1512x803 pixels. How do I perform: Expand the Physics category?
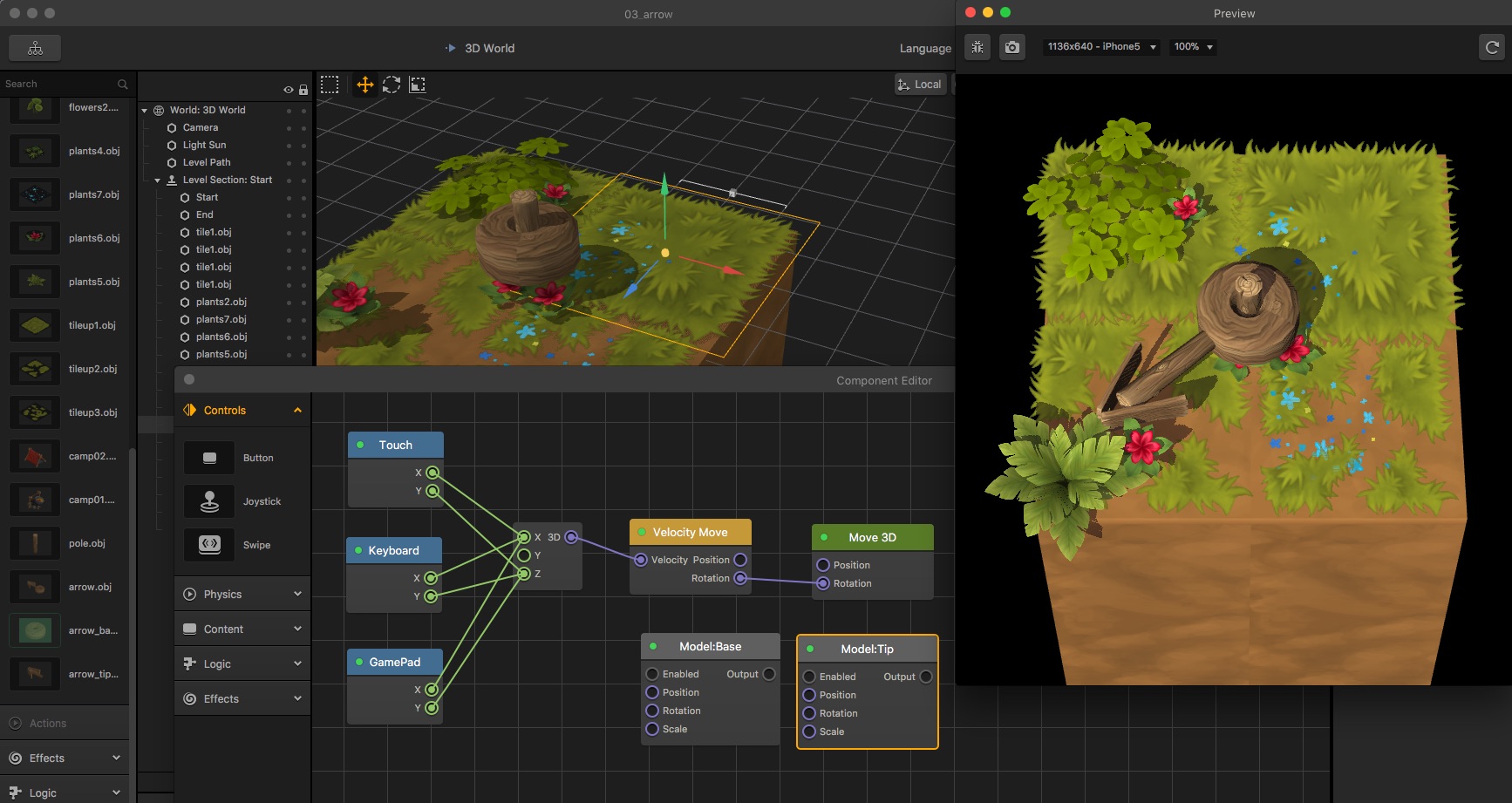(x=242, y=594)
